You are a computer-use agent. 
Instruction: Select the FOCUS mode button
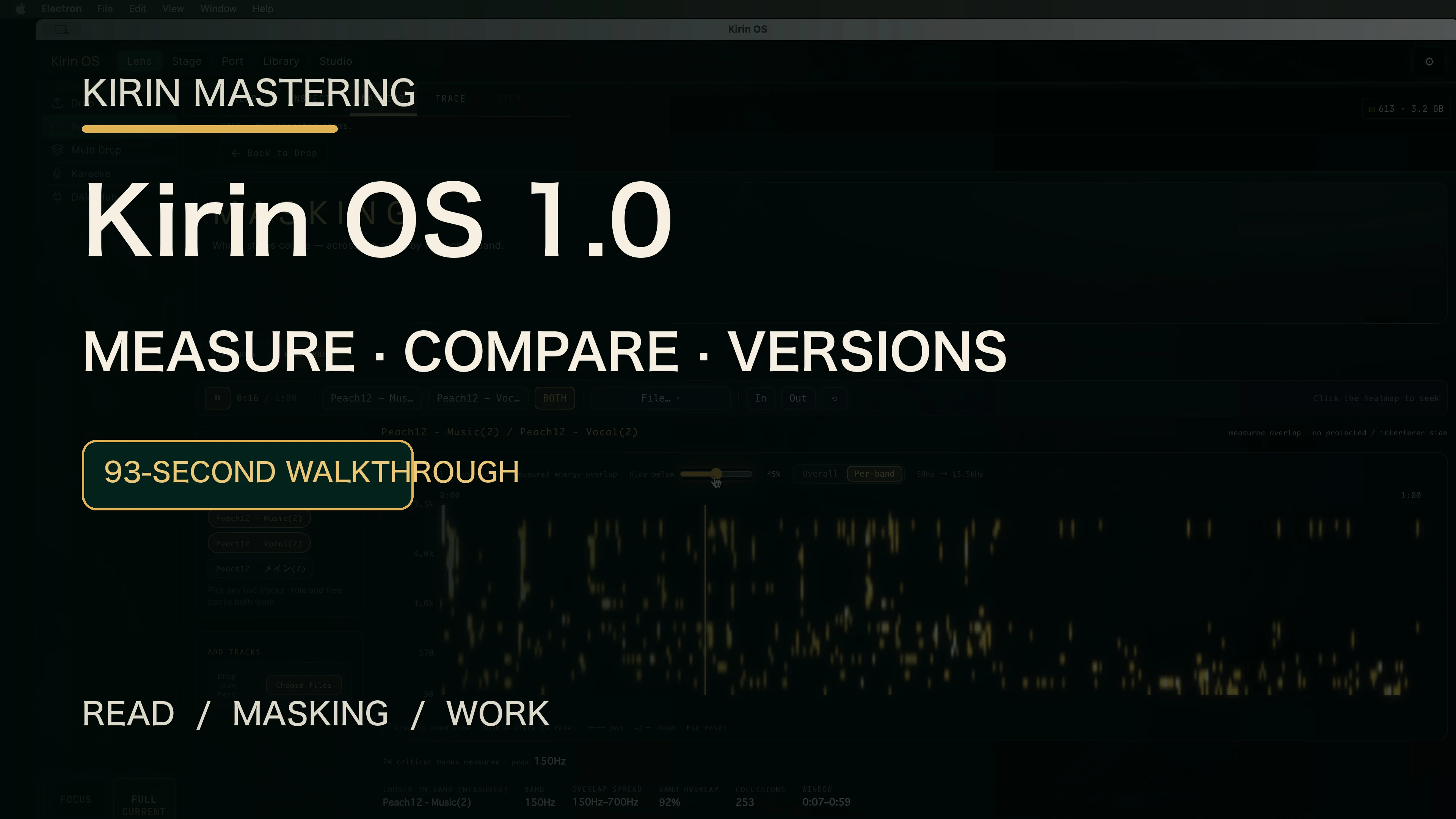[76, 799]
